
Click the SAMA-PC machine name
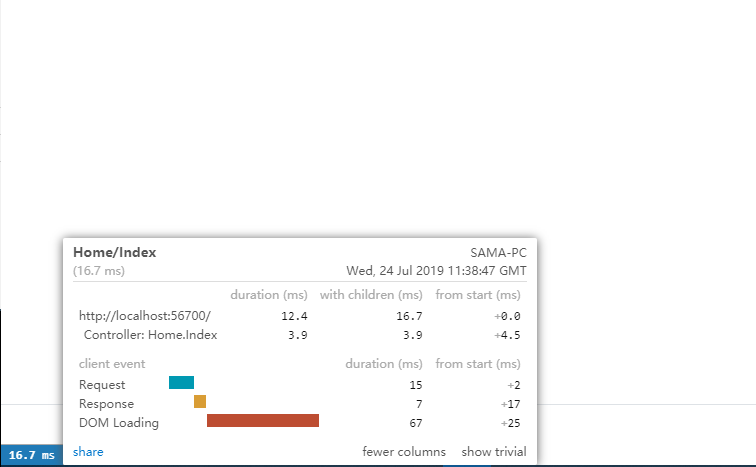tap(498, 253)
